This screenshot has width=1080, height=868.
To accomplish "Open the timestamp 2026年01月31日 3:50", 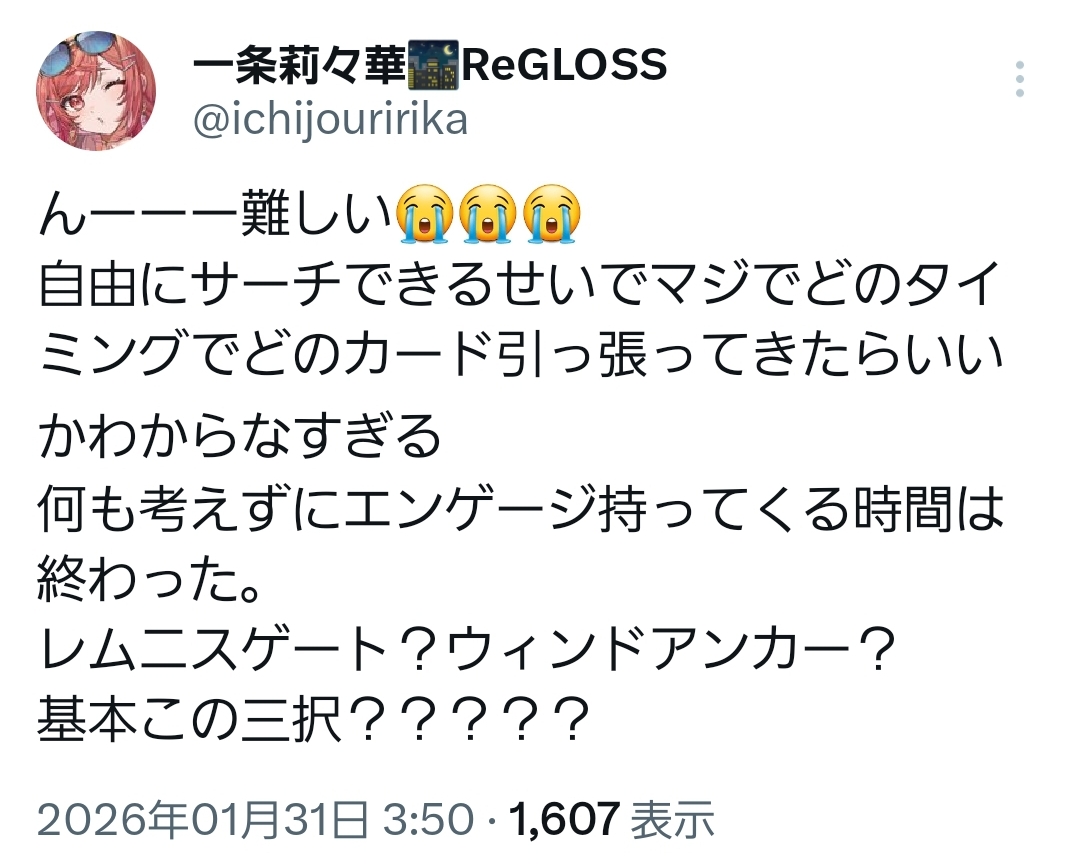I will pyautogui.click(x=256, y=820).
